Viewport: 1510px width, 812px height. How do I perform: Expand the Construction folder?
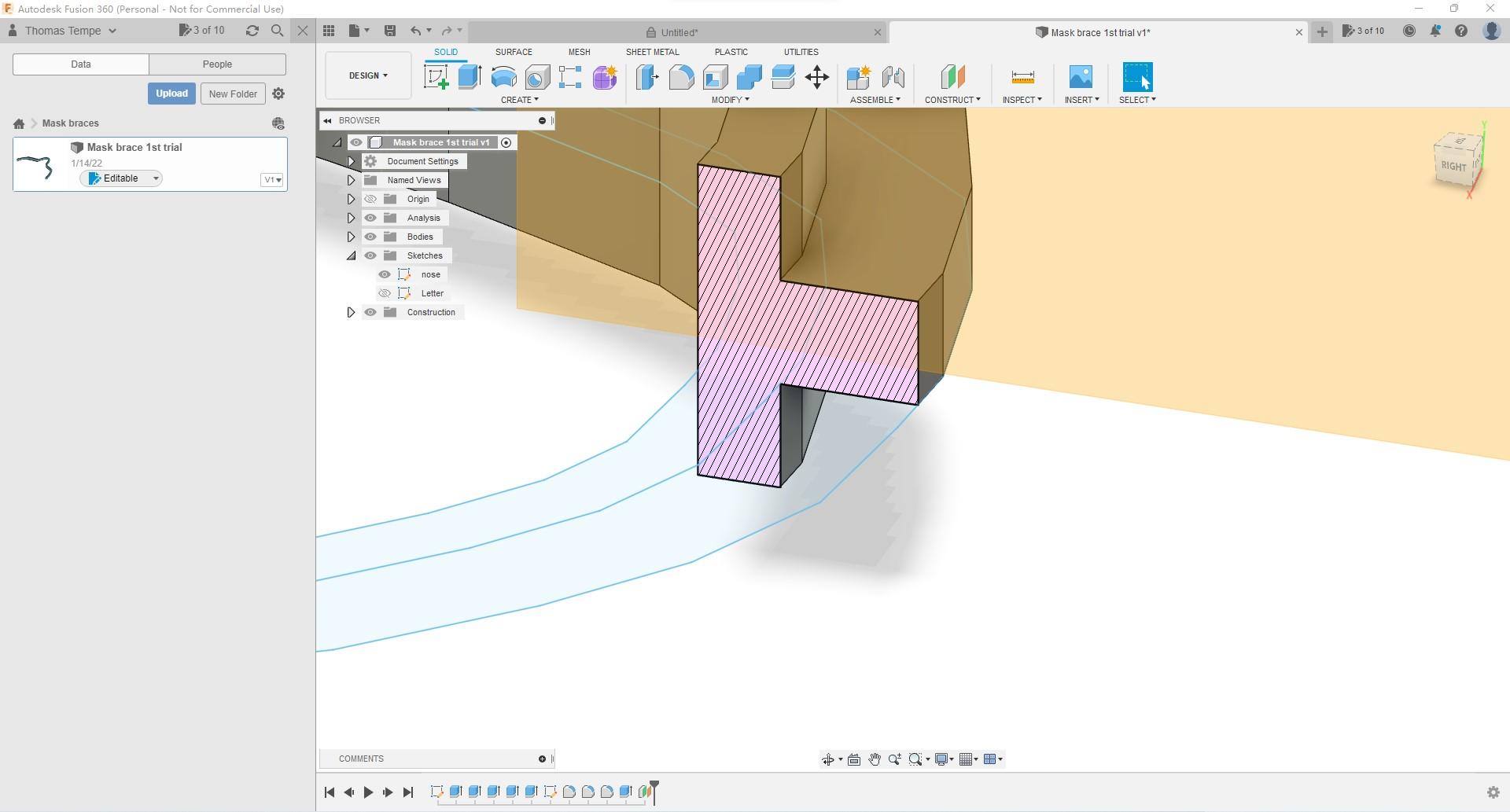[x=352, y=312]
